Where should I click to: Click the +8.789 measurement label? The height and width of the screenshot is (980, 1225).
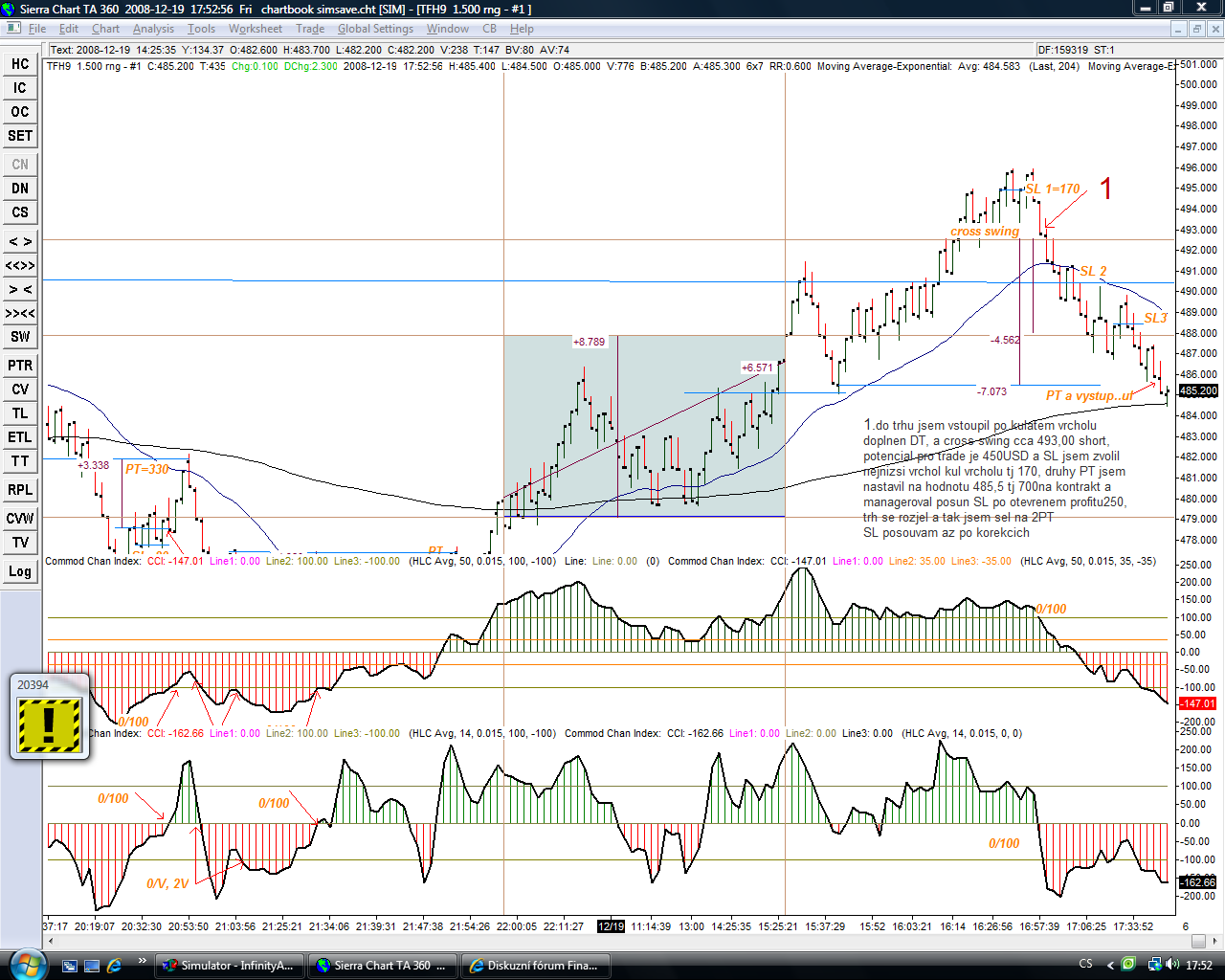click(589, 342)
